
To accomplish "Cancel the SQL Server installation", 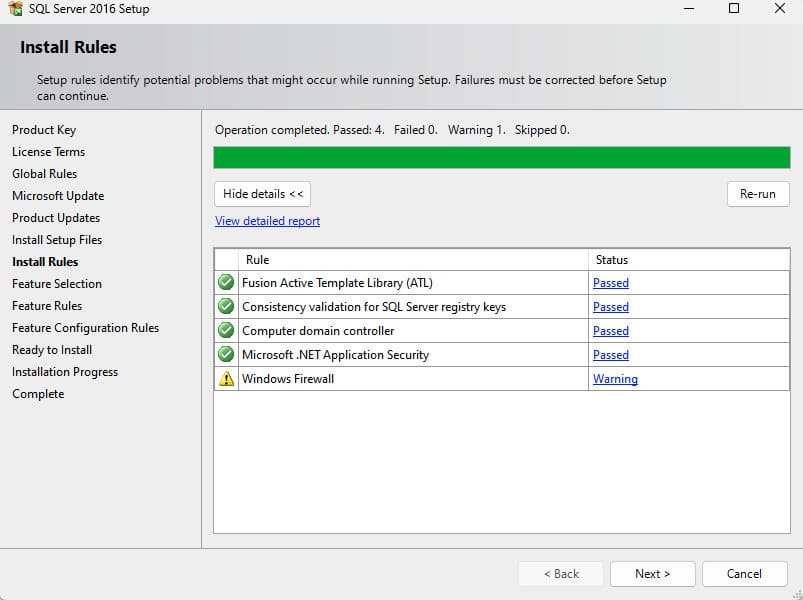I will [744, 574].
